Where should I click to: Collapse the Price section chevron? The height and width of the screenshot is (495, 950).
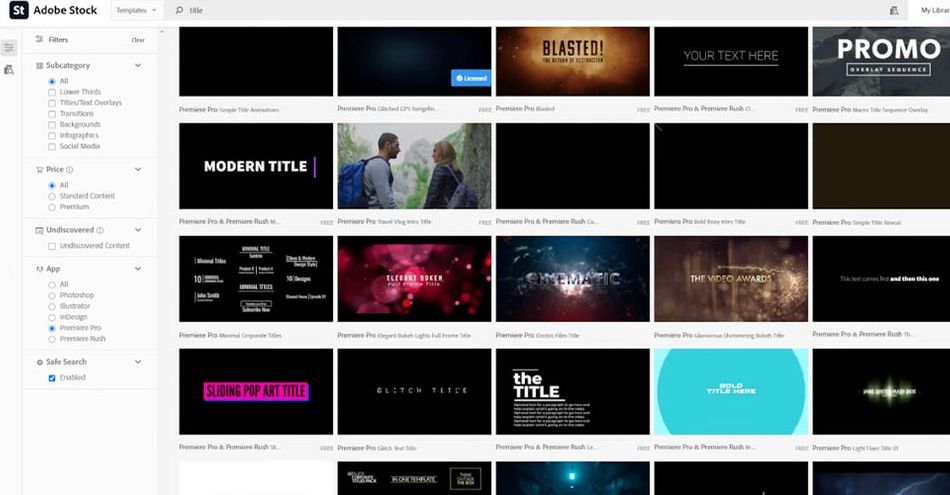tap(138, 170)
